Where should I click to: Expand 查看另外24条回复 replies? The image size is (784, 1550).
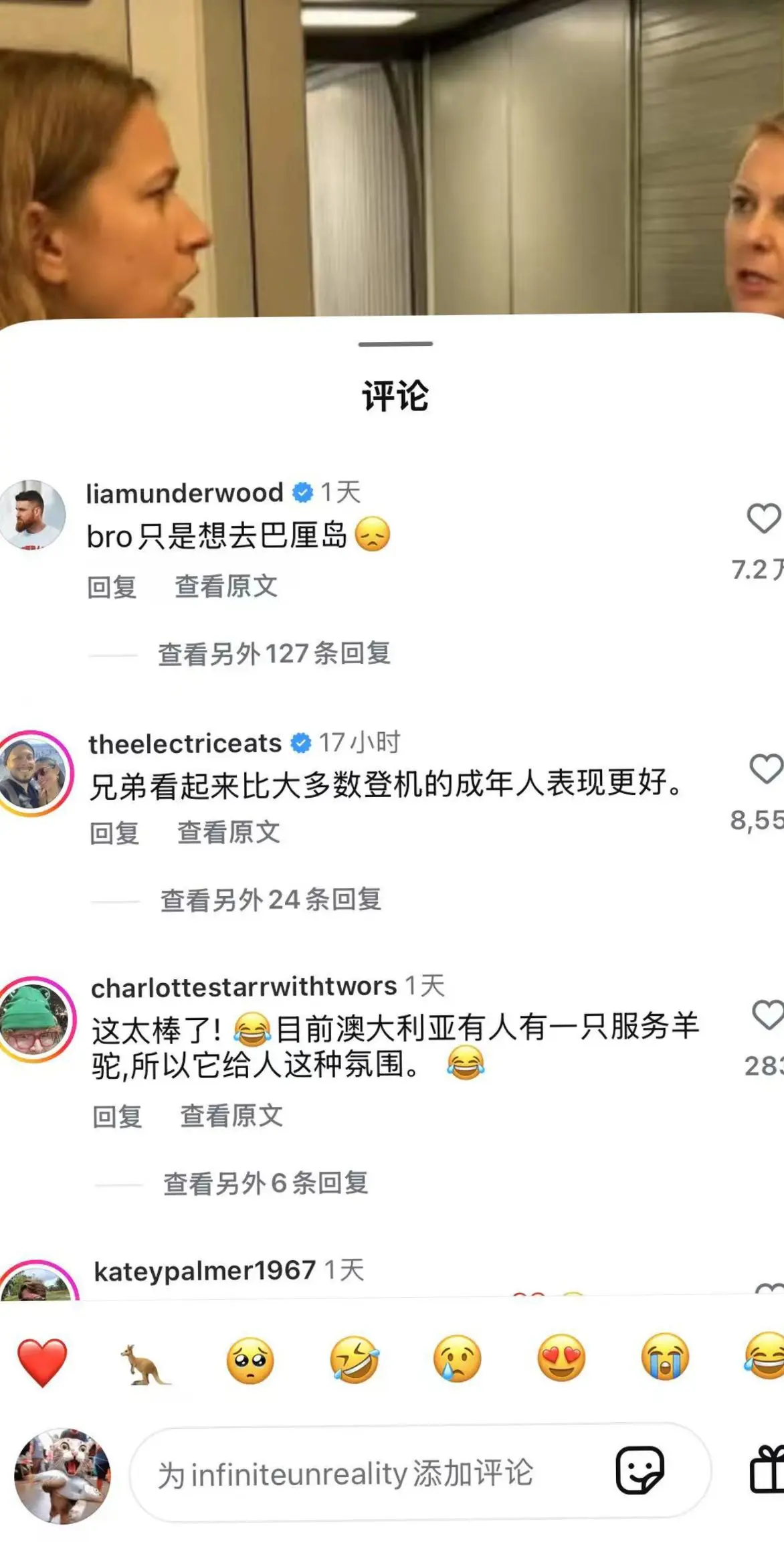271,899
